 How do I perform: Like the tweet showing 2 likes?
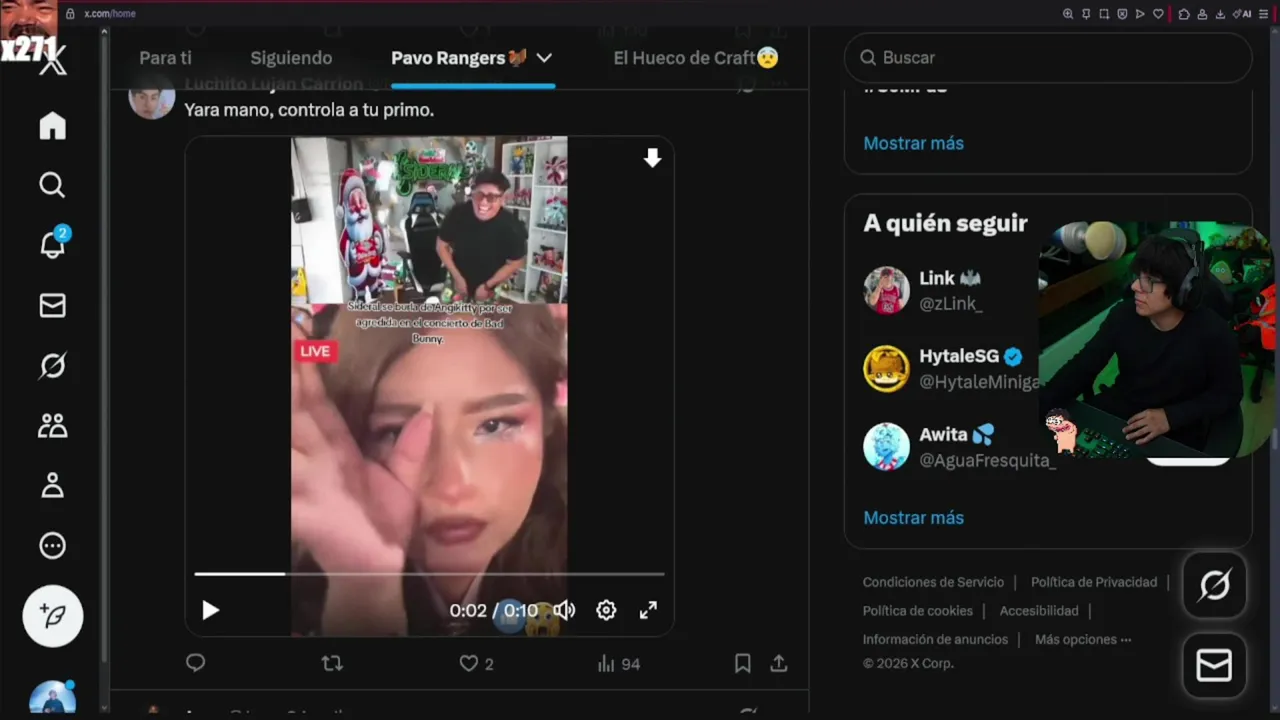[x=476, y=663]
